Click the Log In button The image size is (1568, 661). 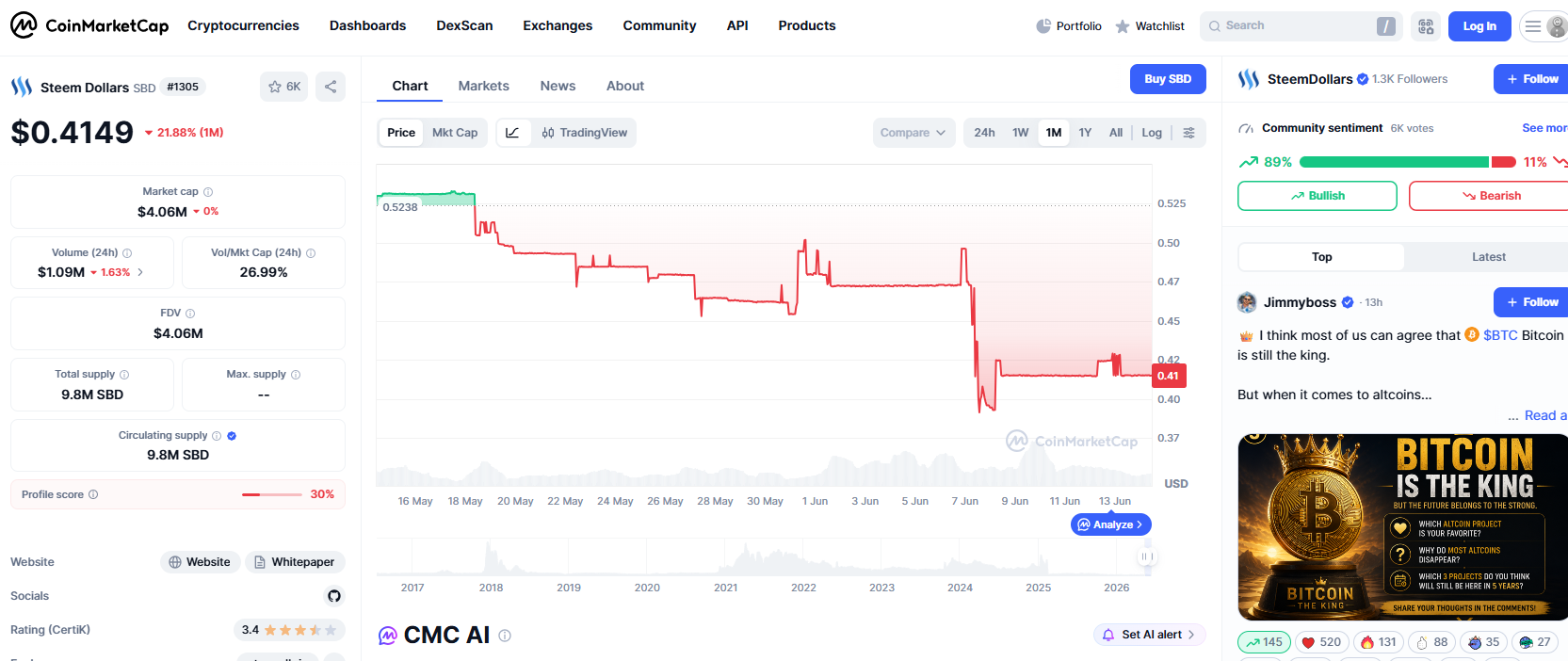[1479, 26]
